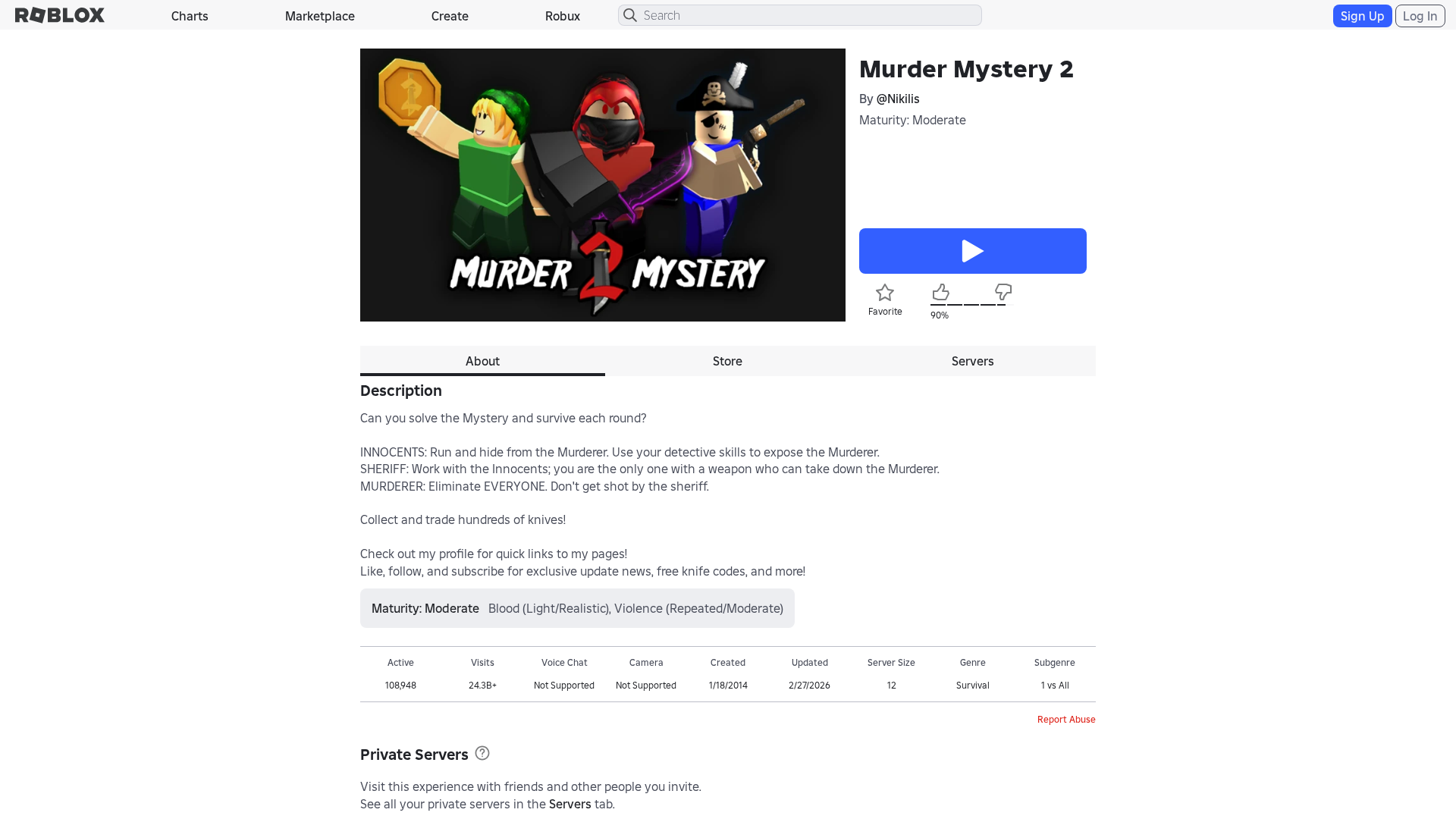
Task: Click the 90% like ratio bar
Action: [971, 305]
